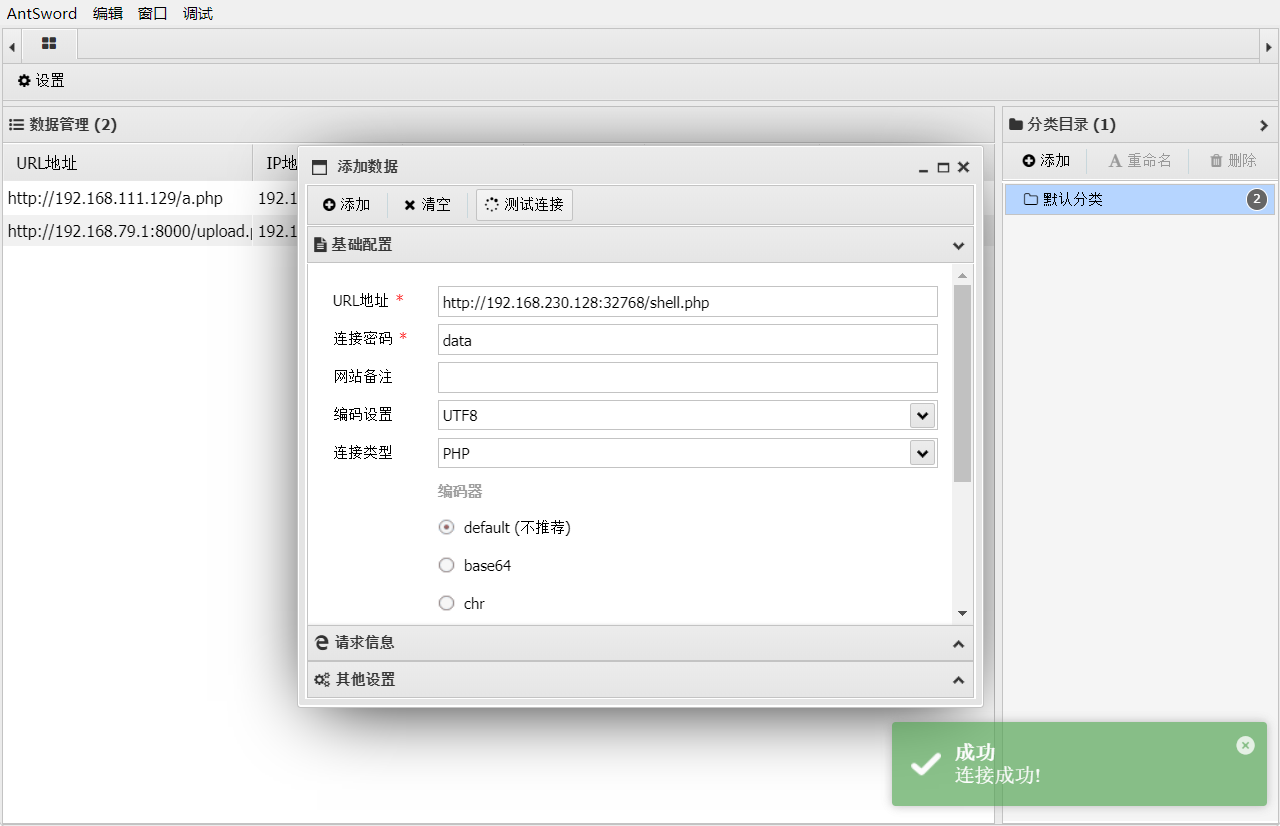Click the 重命名 category button
This screenshot has width=1280, height=826.
tap(1140, 160)
